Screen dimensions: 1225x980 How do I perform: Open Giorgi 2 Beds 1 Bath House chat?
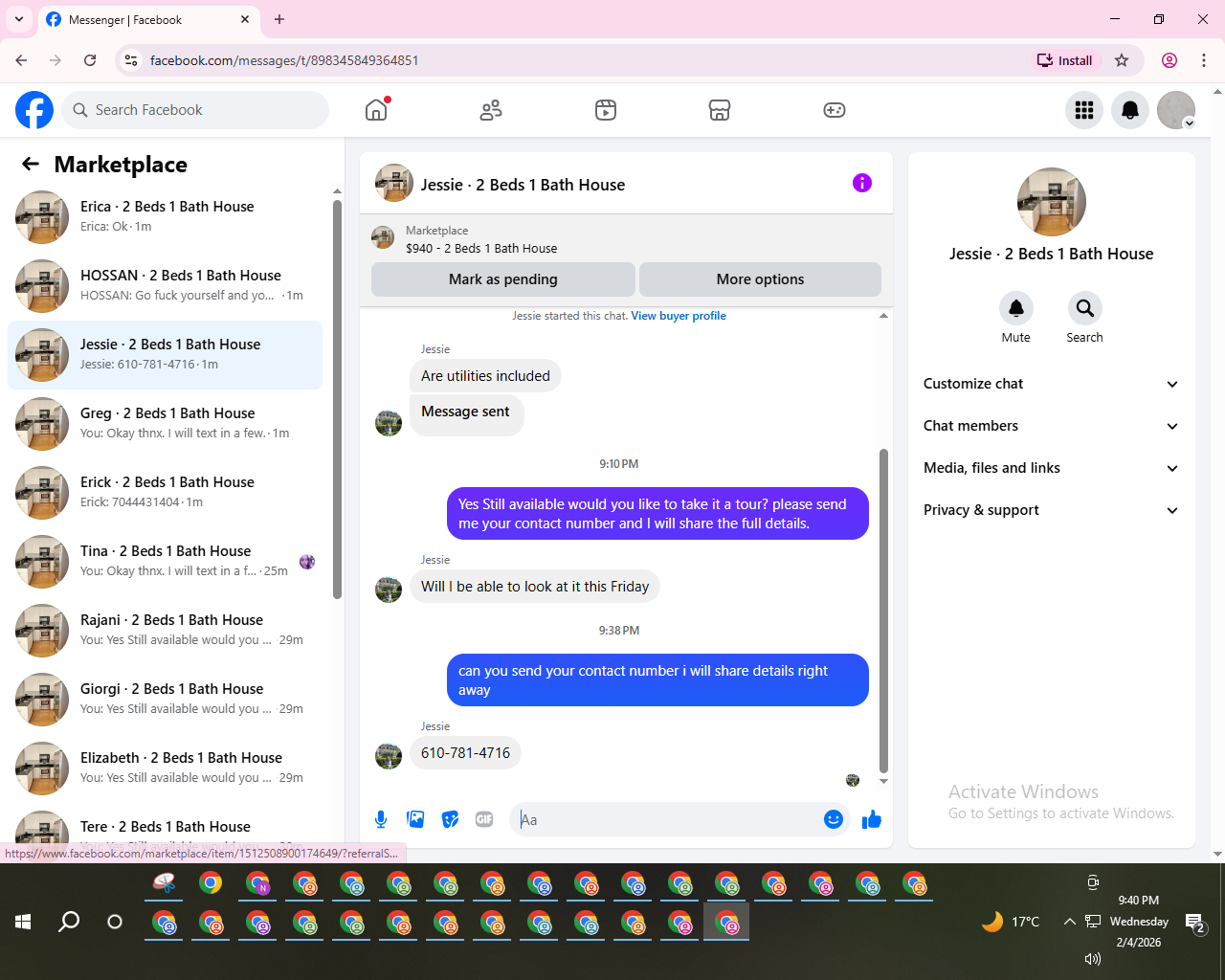point(165,700)
